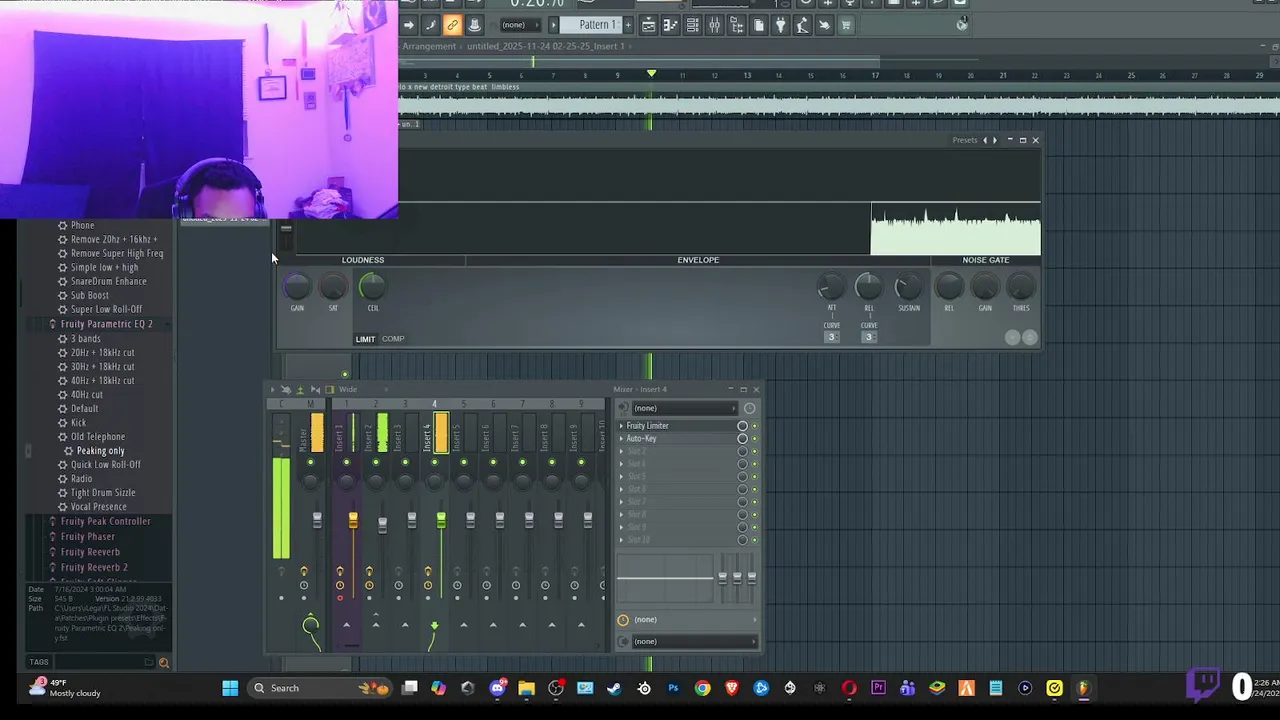
Task: Click the attack CURVE value 3 box
Action: 831,337
